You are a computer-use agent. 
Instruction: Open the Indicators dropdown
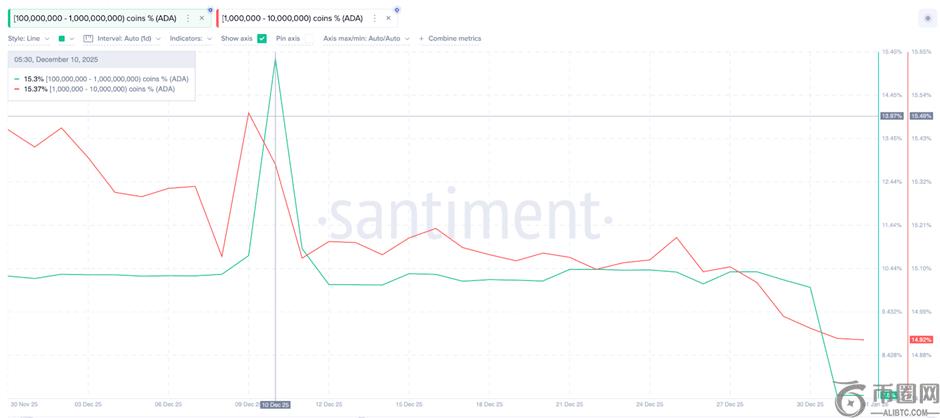(191, 38)
